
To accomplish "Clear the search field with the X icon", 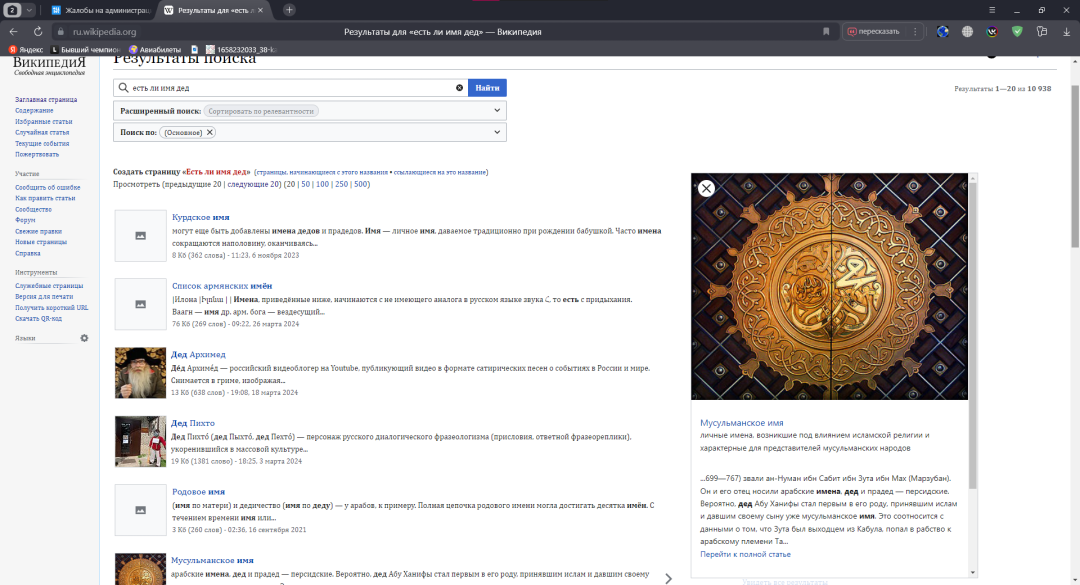I will tap(459, 88).
